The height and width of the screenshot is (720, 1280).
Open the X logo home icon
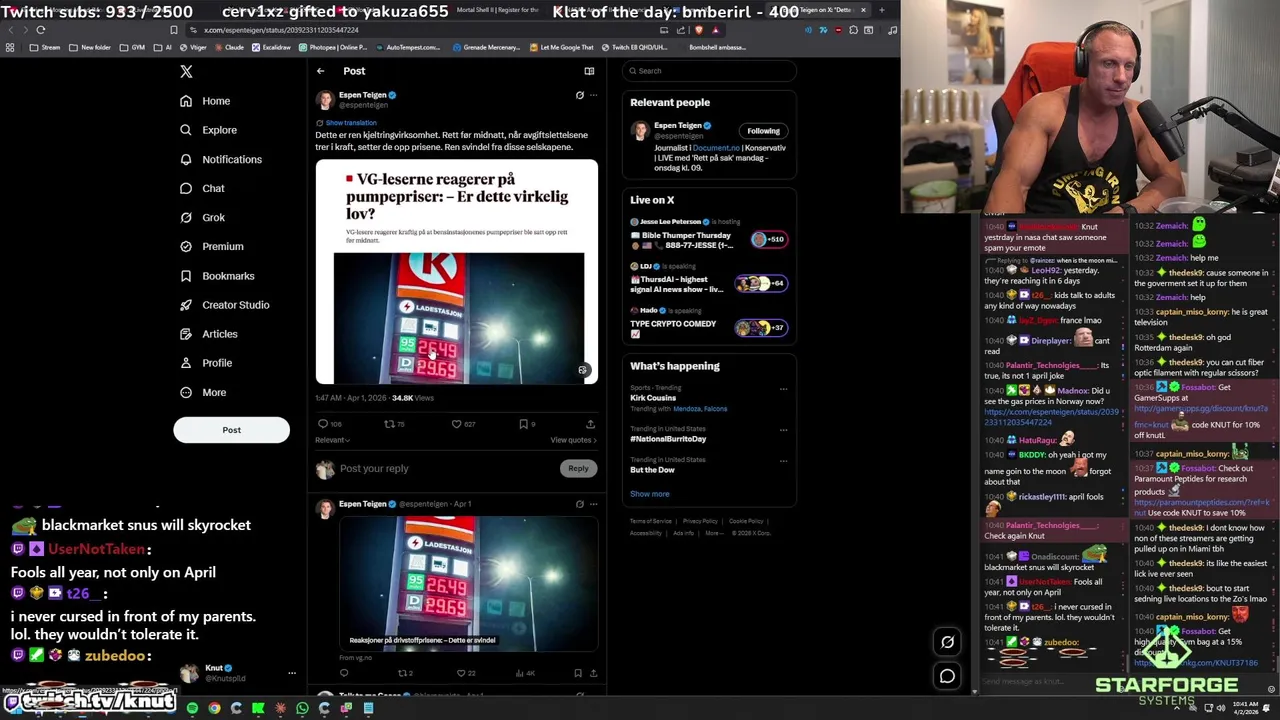186,71
